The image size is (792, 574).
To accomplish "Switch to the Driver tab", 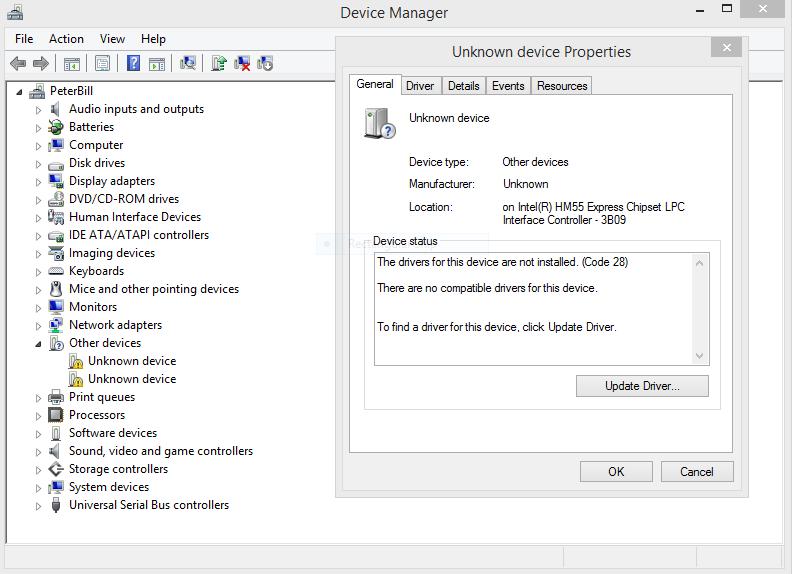I will click(x=420, y=86).
